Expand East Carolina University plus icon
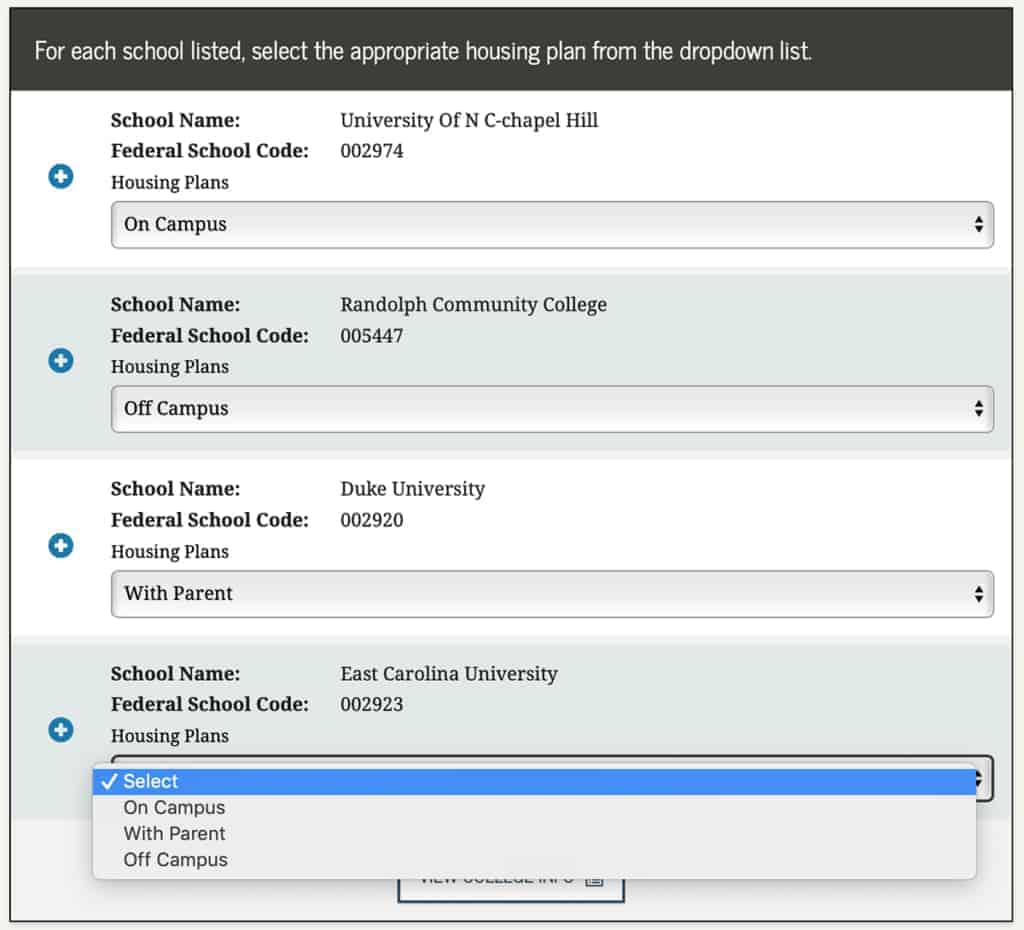 coord(61,730)
